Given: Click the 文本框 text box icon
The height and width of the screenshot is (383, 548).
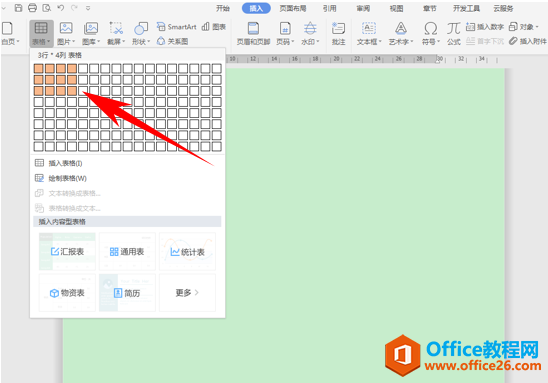Looking at the screenshot, I should point(369,28).
